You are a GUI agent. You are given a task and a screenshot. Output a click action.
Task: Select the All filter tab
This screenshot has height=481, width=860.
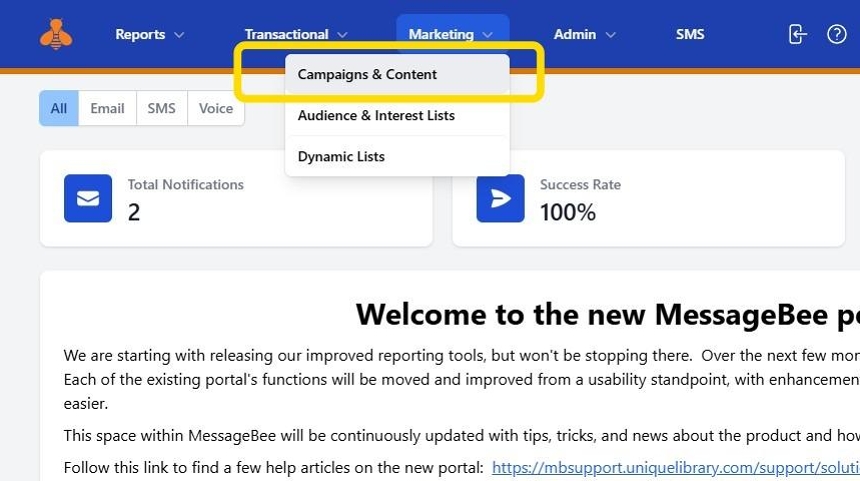(59, 108)
